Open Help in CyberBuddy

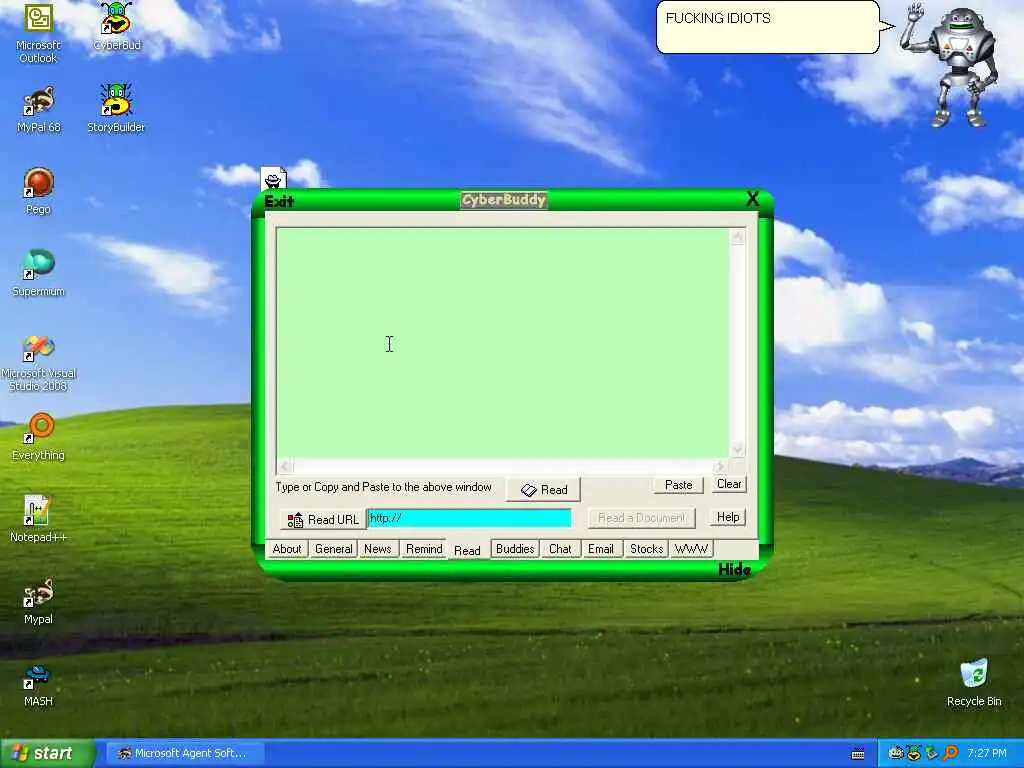click(x=728, y=517)
